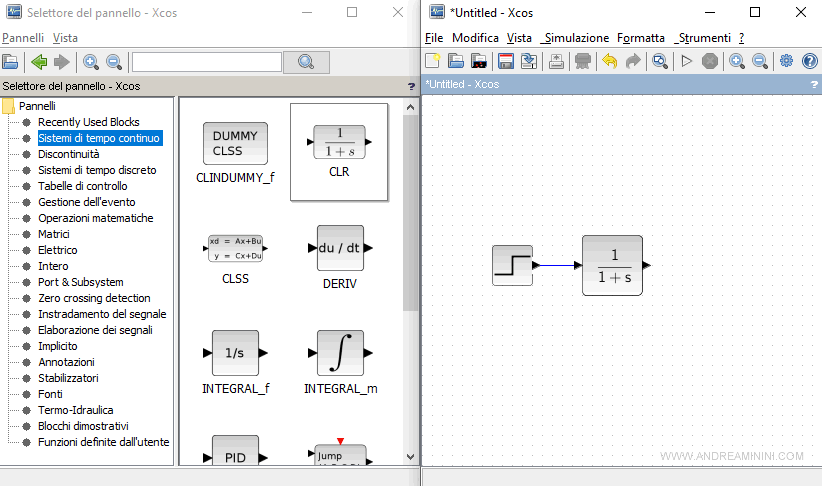Create a new Xcos diagram
Viewport: 822px width, 486px height.
432,61
